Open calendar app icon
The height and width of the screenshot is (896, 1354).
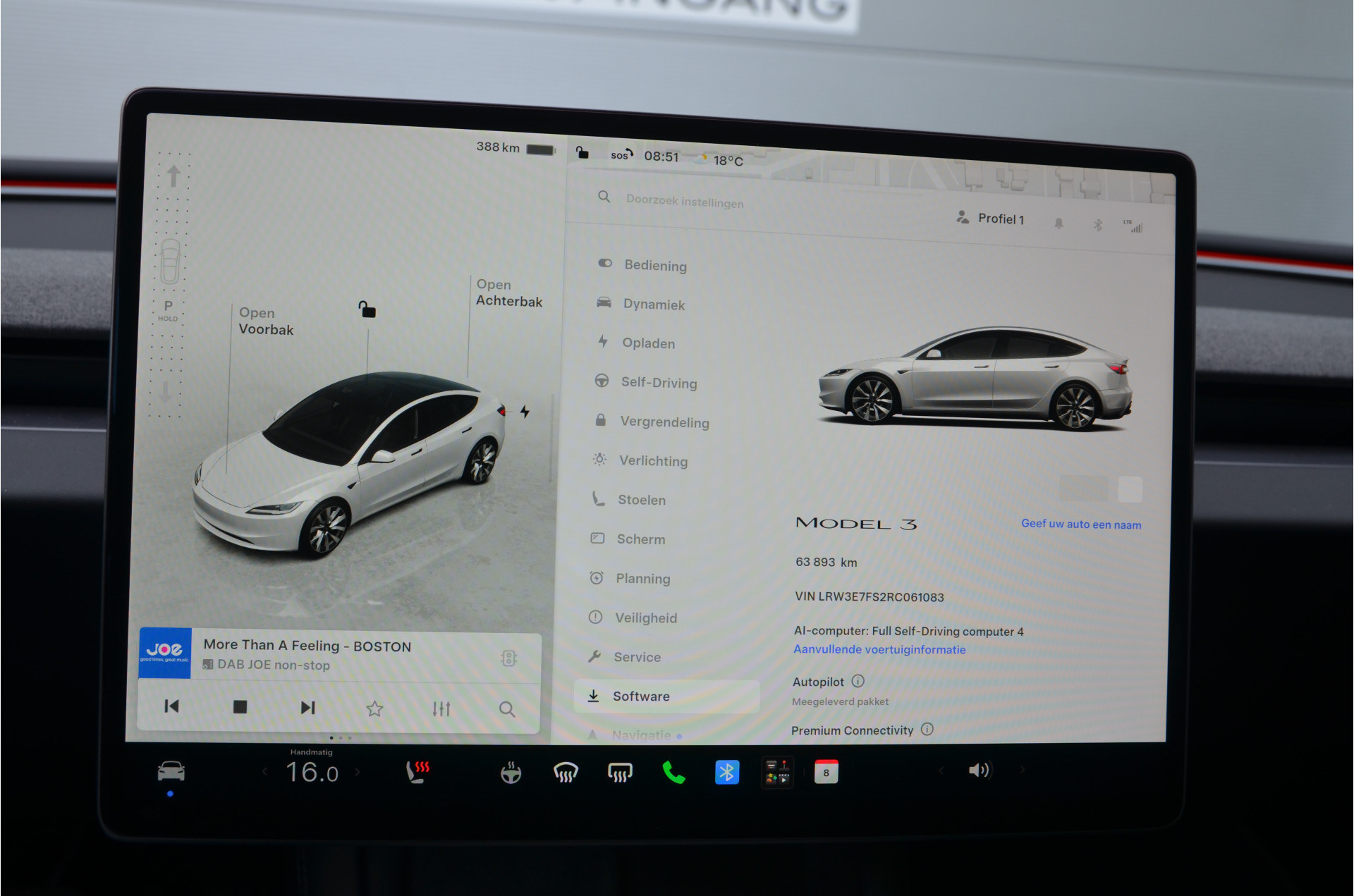tap(826, 772)
